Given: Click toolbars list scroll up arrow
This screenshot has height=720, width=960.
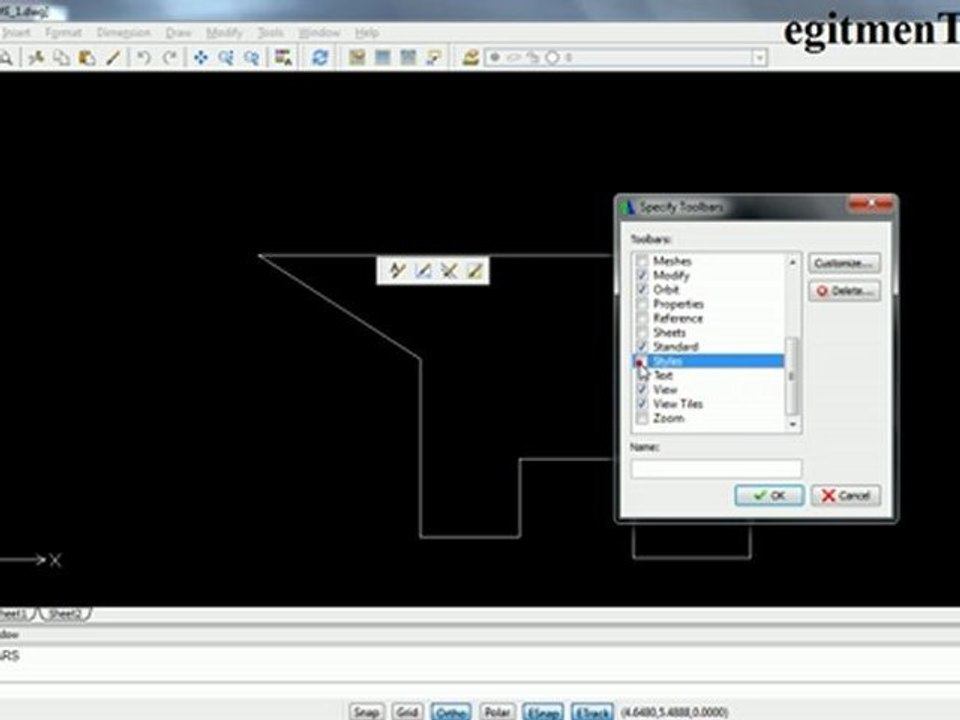Looking at the screenshot, I should [793, 261].
